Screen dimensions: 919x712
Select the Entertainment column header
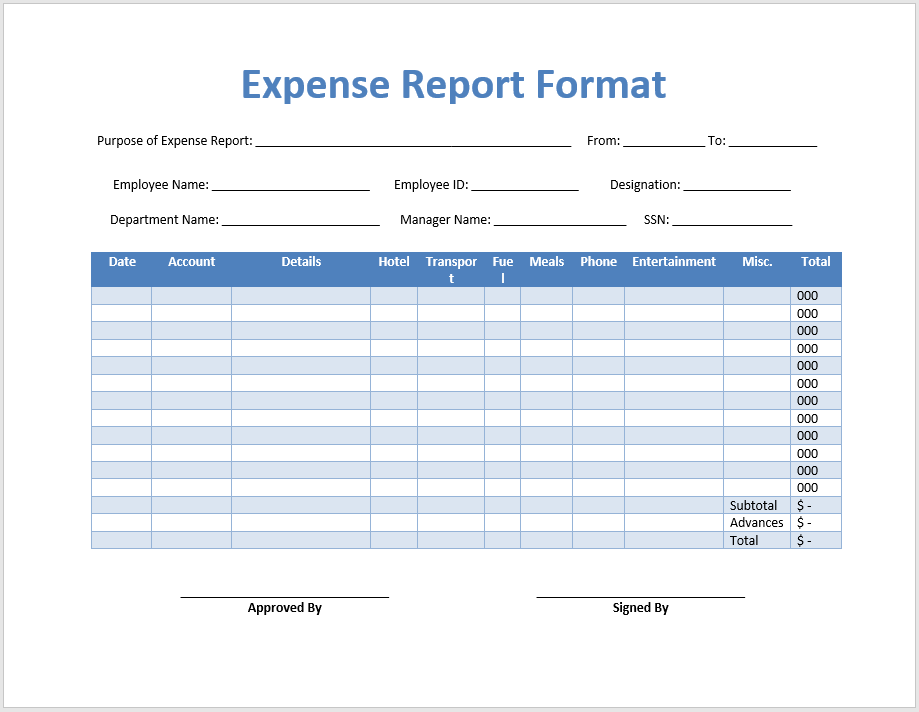(x=674, y=262)
